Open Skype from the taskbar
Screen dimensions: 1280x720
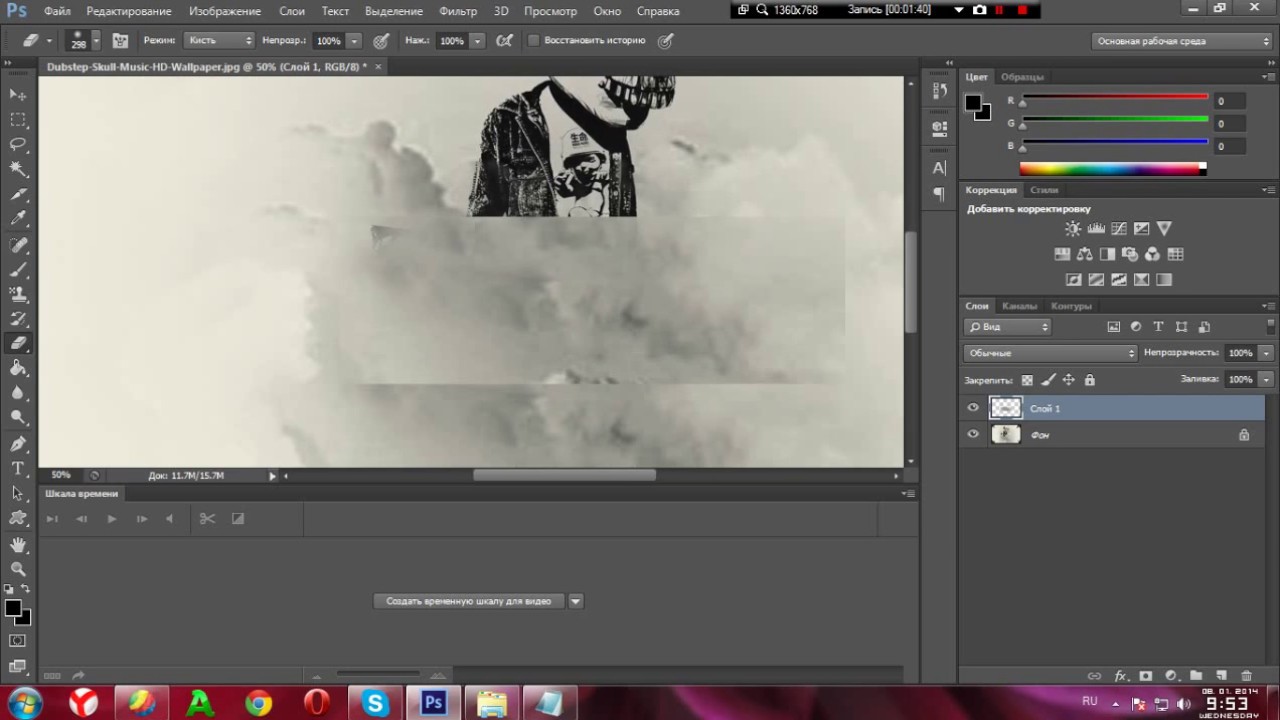[375, 704]
